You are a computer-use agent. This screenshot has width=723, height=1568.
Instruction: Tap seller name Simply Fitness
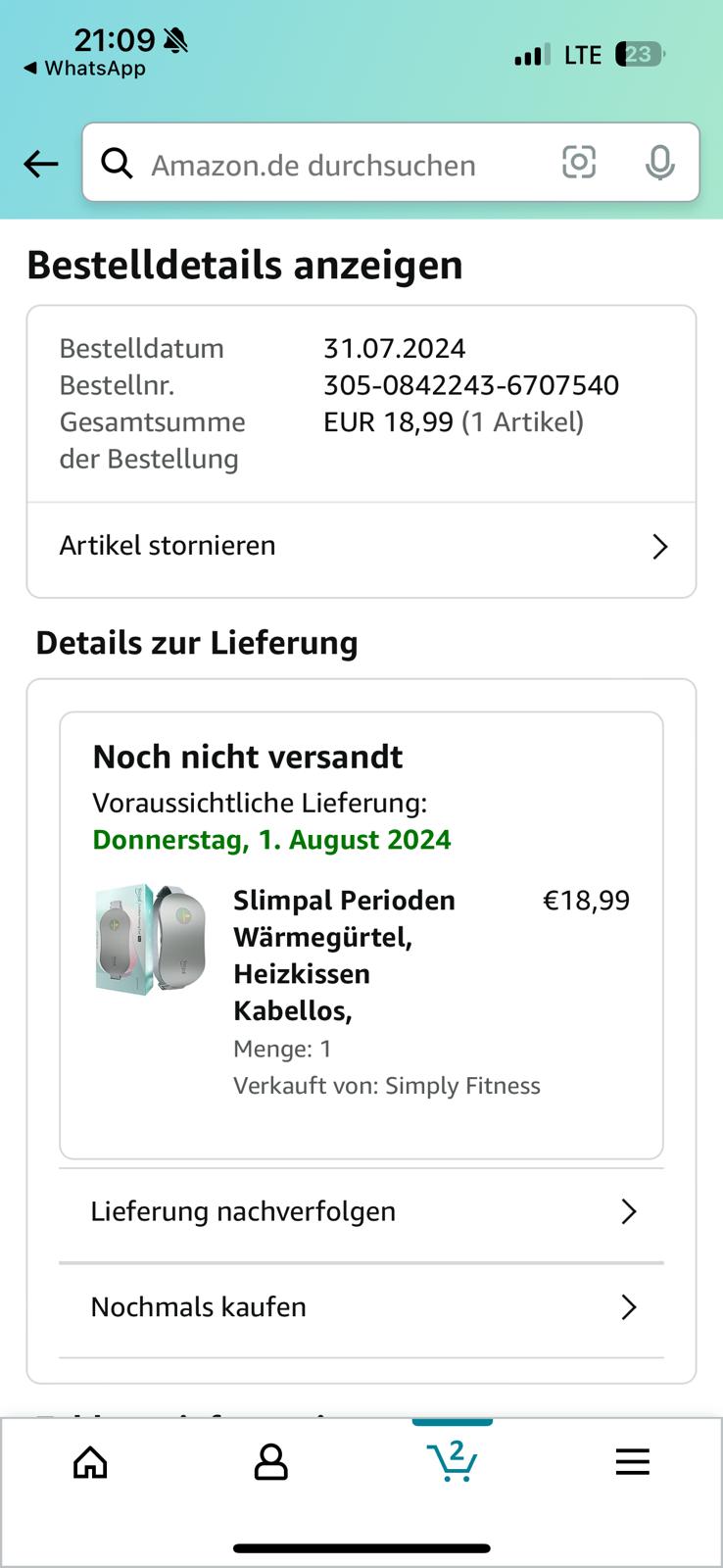pos(462,1086)
